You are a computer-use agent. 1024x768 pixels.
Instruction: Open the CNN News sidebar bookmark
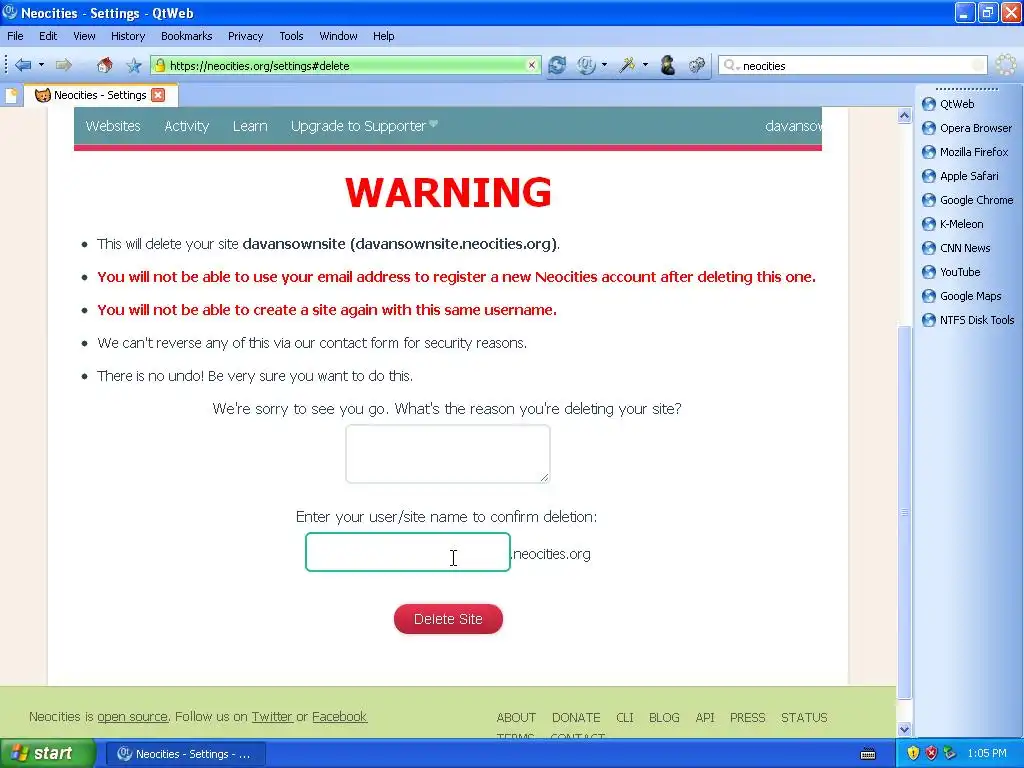[x=956, y=248]
